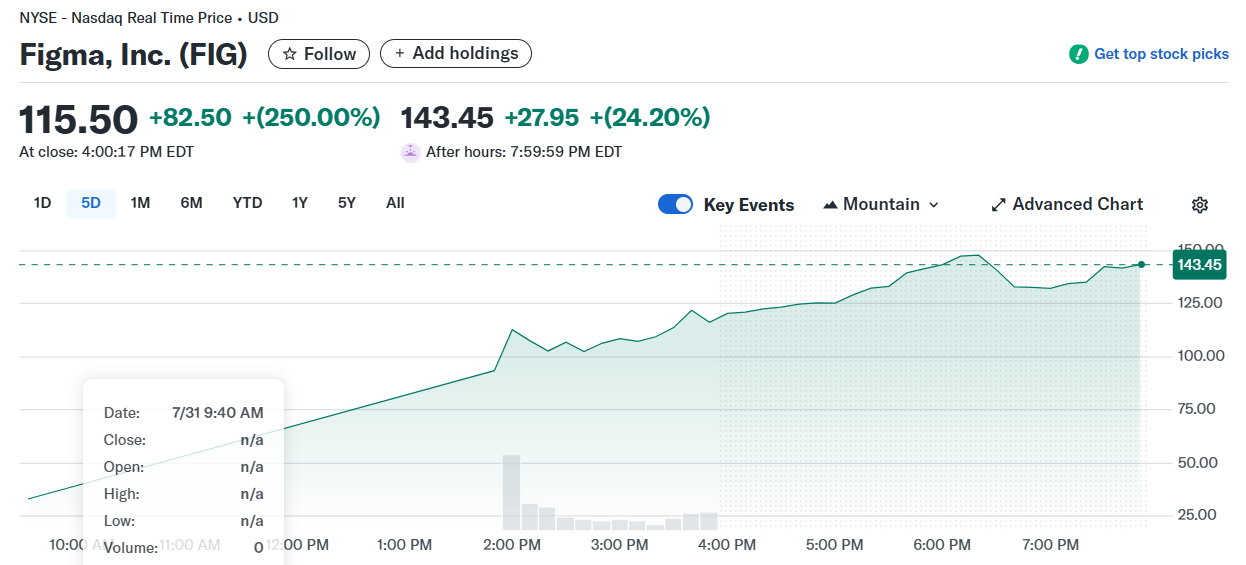Image resolution: width=1246 pixels, height=565 pixels.
Task: Click the NYSE - Nasdaq Real Time Price label
Action: coord(126,18)
